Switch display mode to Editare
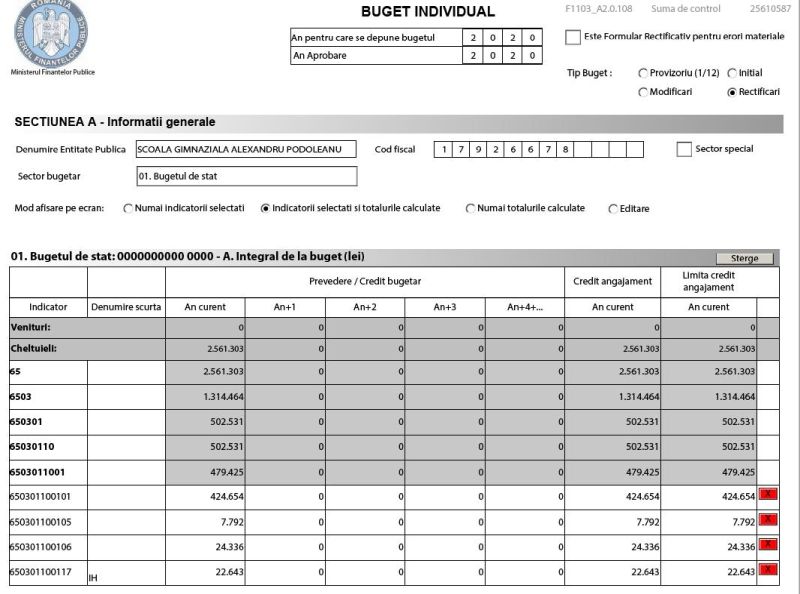 (x=613, y=209)
